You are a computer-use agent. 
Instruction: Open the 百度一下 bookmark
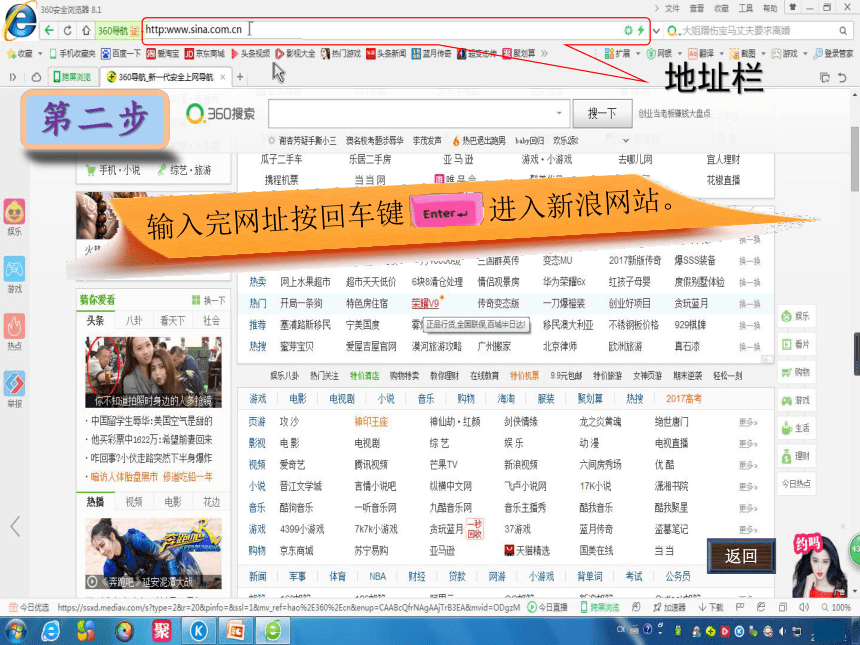[121, 53]
